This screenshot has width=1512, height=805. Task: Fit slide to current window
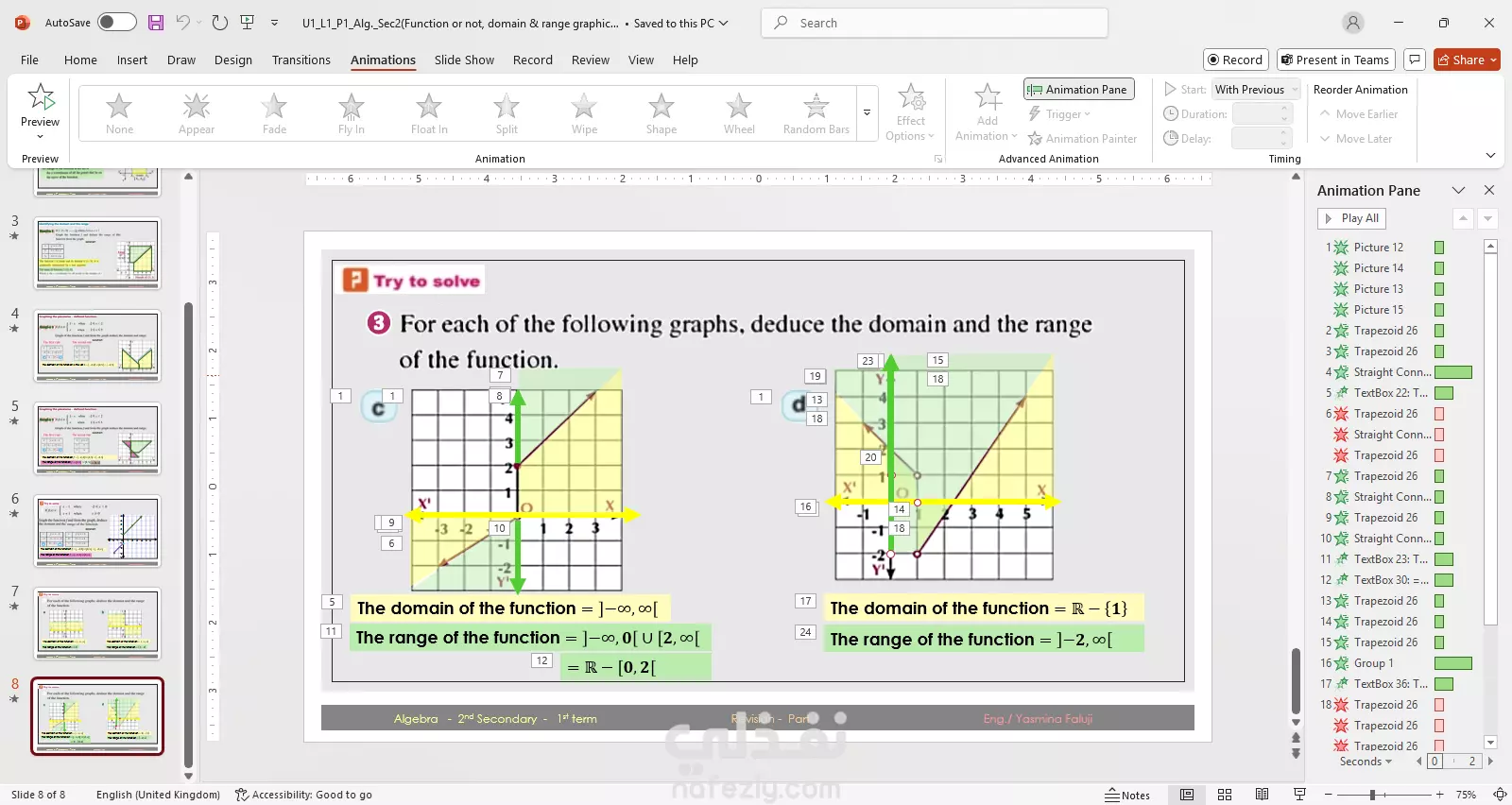pyautogui.click(x=1500, y=795)
